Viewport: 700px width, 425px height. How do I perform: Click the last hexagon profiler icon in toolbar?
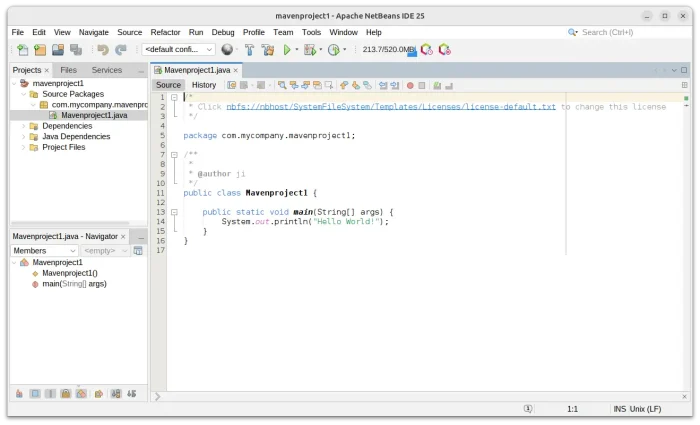point(445,50)
